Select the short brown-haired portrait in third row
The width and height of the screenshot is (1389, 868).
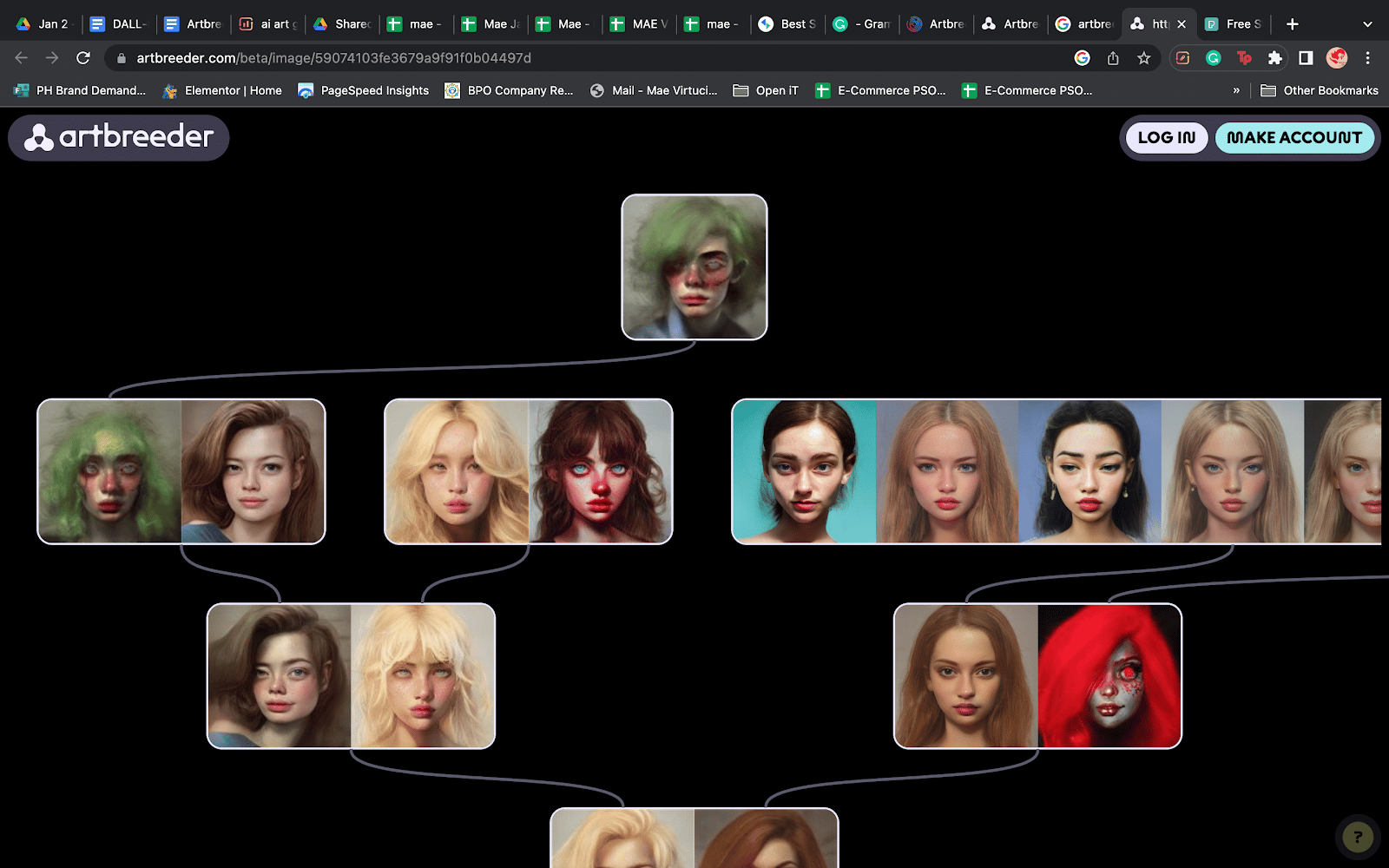coord(280,676)
